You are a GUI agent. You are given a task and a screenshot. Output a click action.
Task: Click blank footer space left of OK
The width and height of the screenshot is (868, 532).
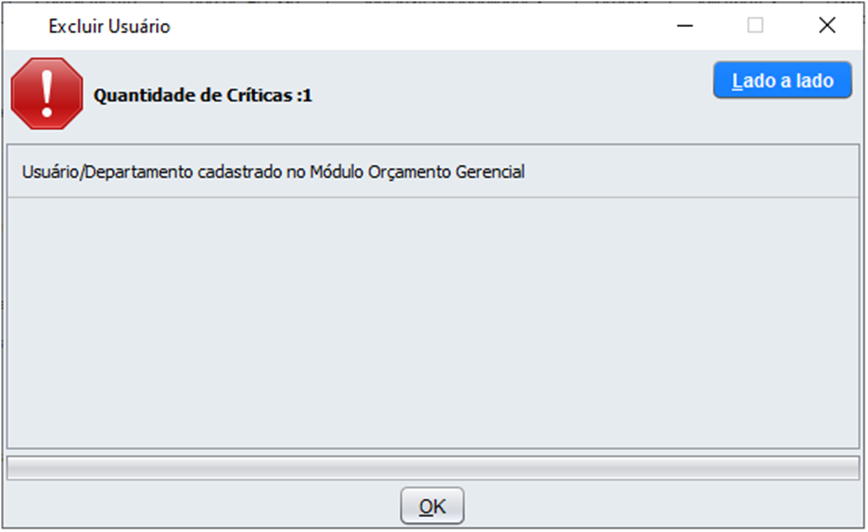pyautogui.click(x=200, y=506)
